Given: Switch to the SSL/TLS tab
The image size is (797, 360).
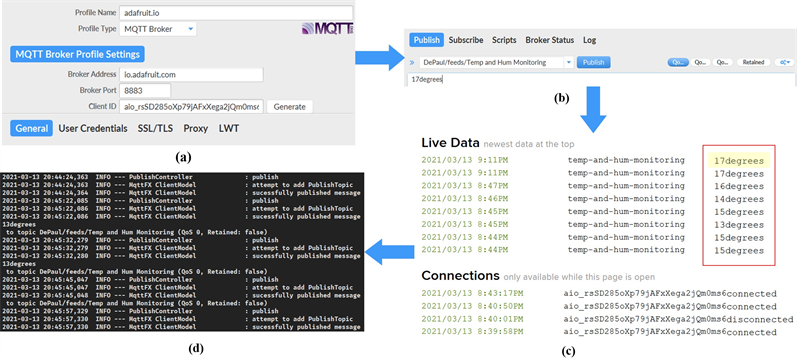Looking at the screenshot, I should pos(155,129).
